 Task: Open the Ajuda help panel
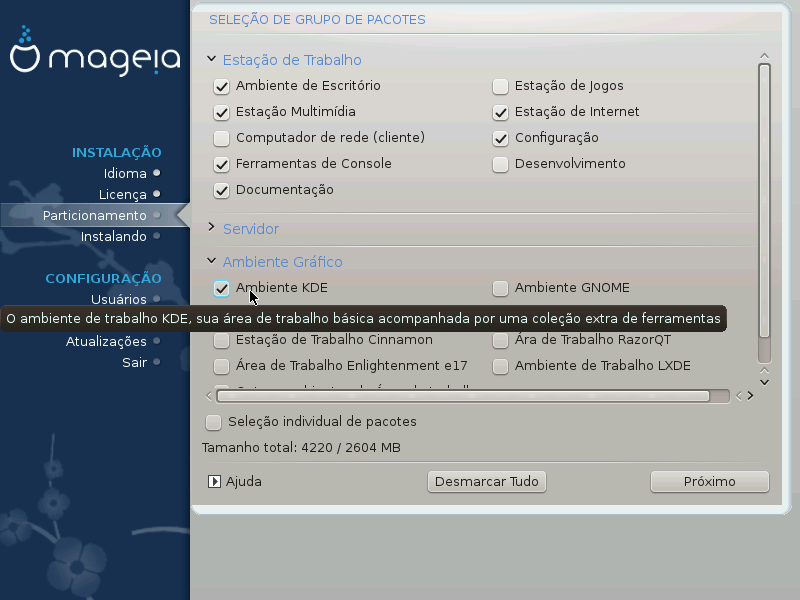pyautogui.click(x=235, y=482)
